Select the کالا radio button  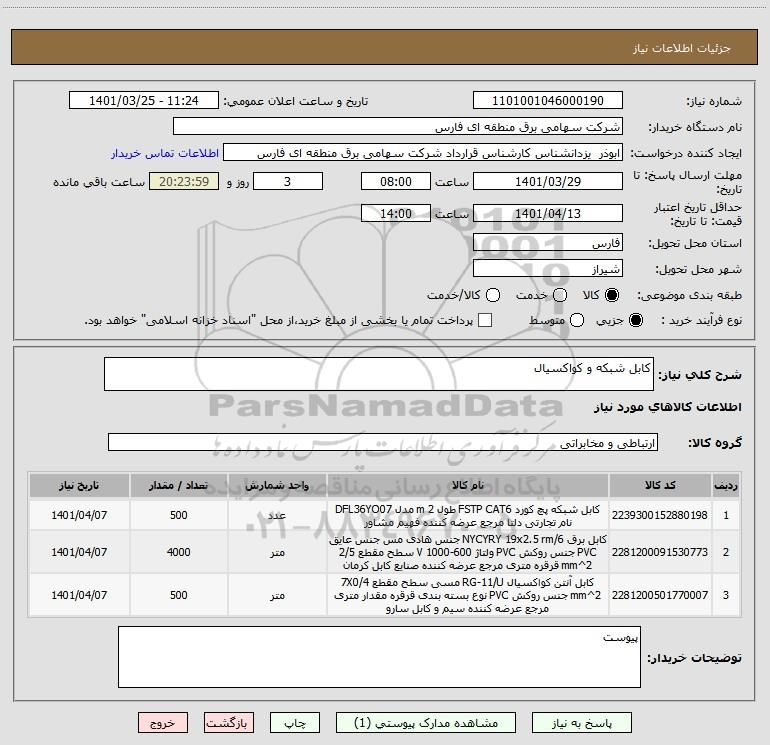[x=612, y=295]
